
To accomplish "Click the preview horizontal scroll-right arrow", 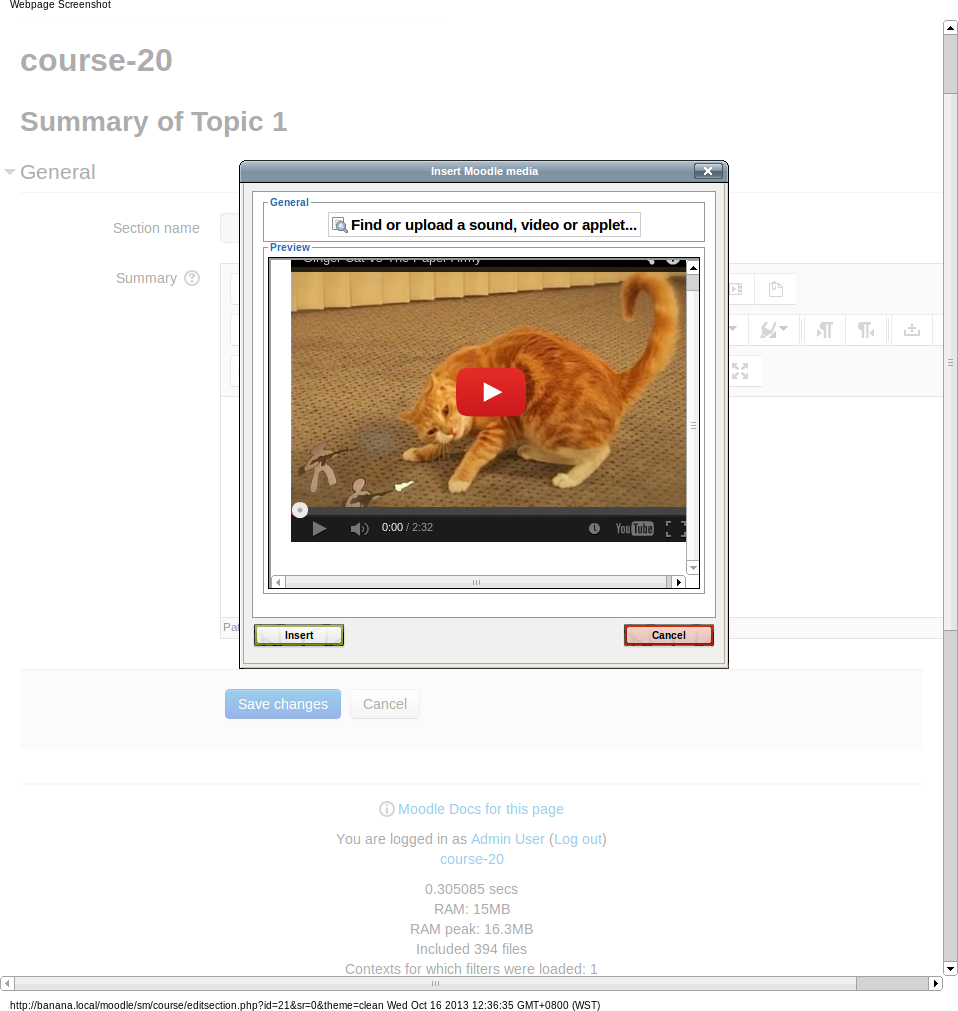I will [678, 582].
